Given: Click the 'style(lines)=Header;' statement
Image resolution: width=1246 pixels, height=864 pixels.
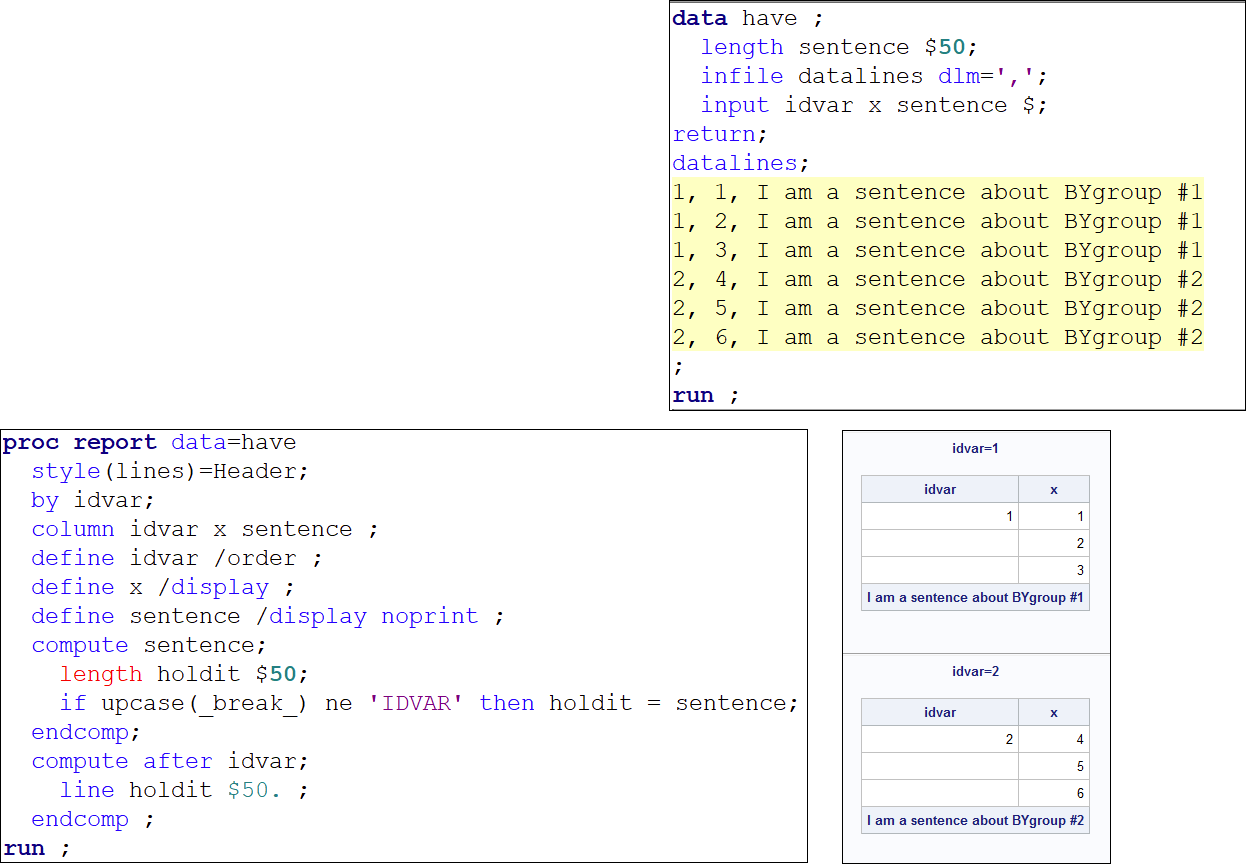Looking at the screenshot, I should click(x=170, y=472).
